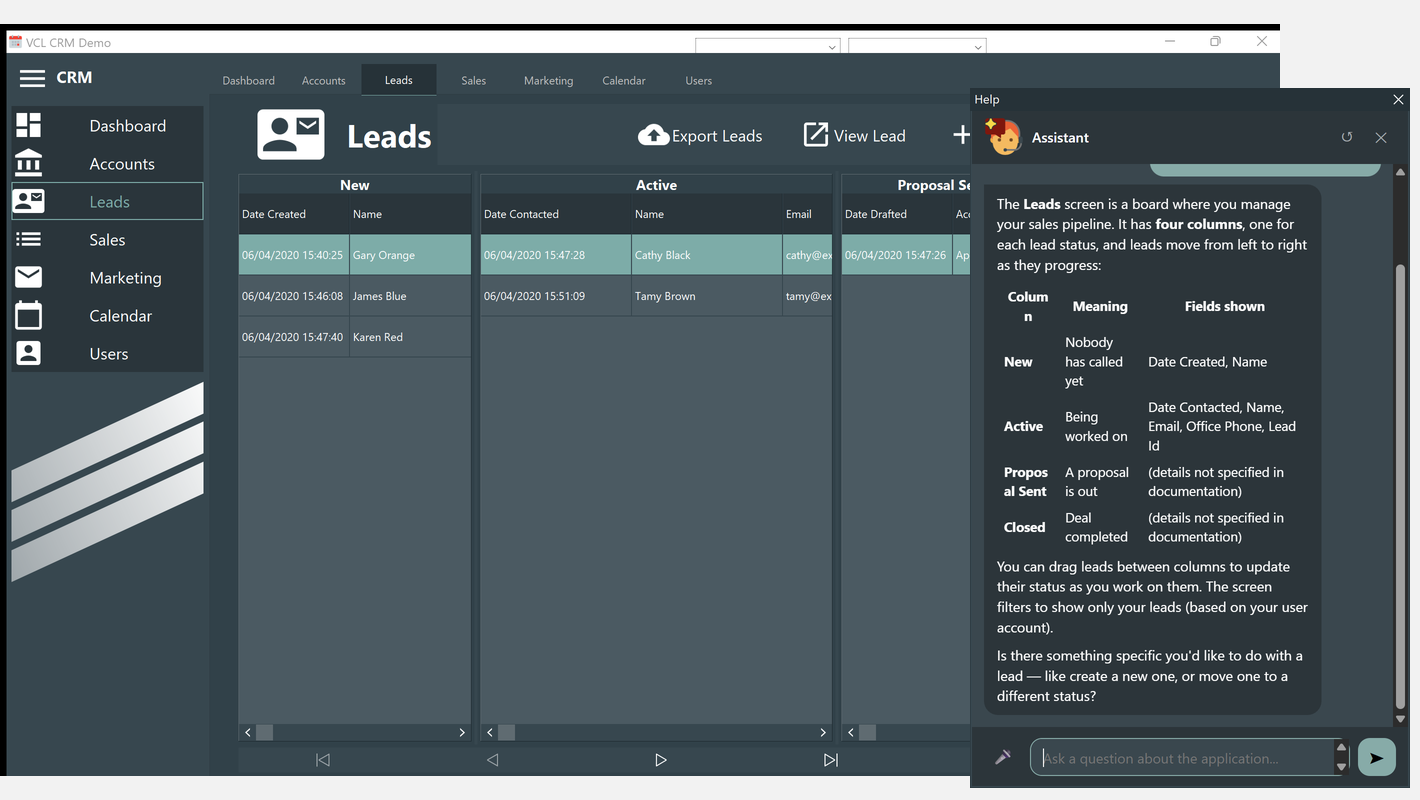Go to the previous record in the navigator
The width and height of the screenshot is (1420, 800).
coord(492,760)
